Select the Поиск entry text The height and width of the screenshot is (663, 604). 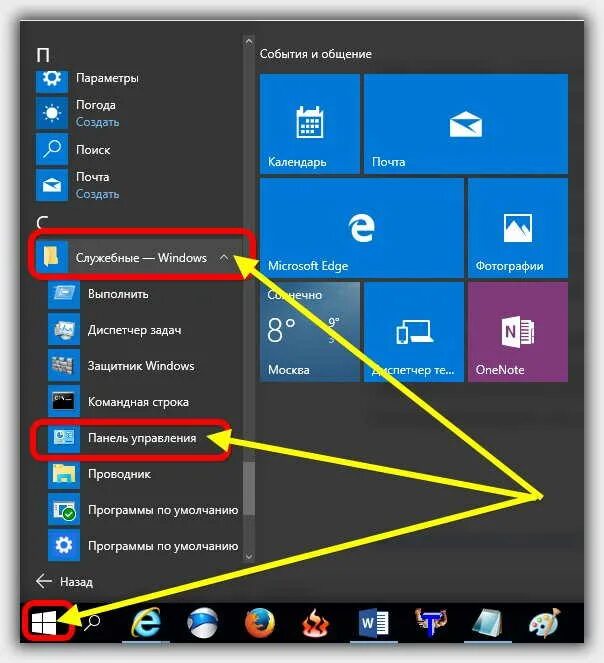pos(93,150)
